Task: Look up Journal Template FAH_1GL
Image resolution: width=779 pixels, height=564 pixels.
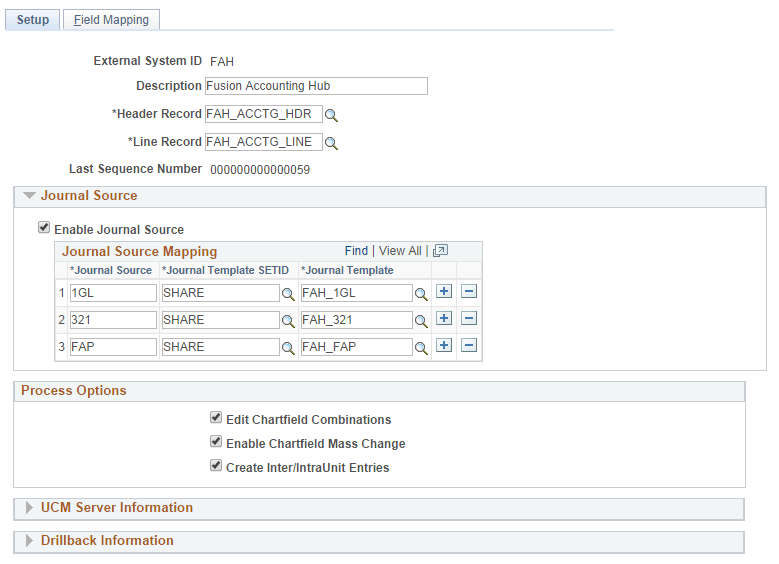Action: (421, 294)
